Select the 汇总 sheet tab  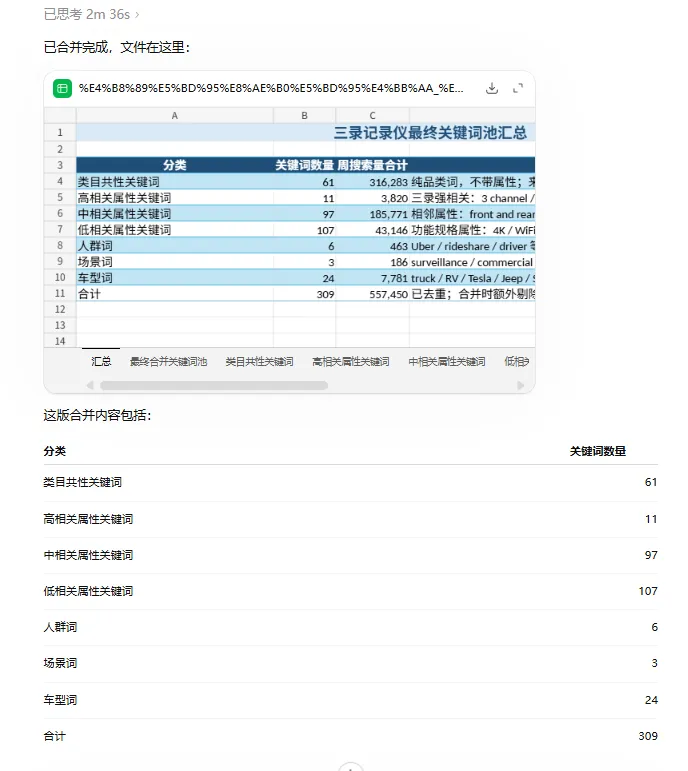pos(101,361)
